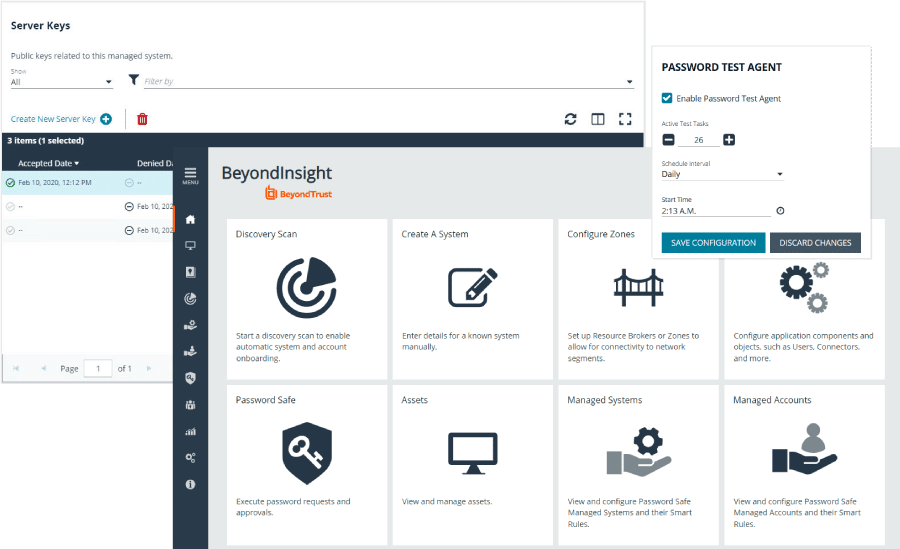Image resolution: width=900 pixels, height=549 pixels.
Task: Go to previous page in Server Keys pager
Action: [43, 368]
